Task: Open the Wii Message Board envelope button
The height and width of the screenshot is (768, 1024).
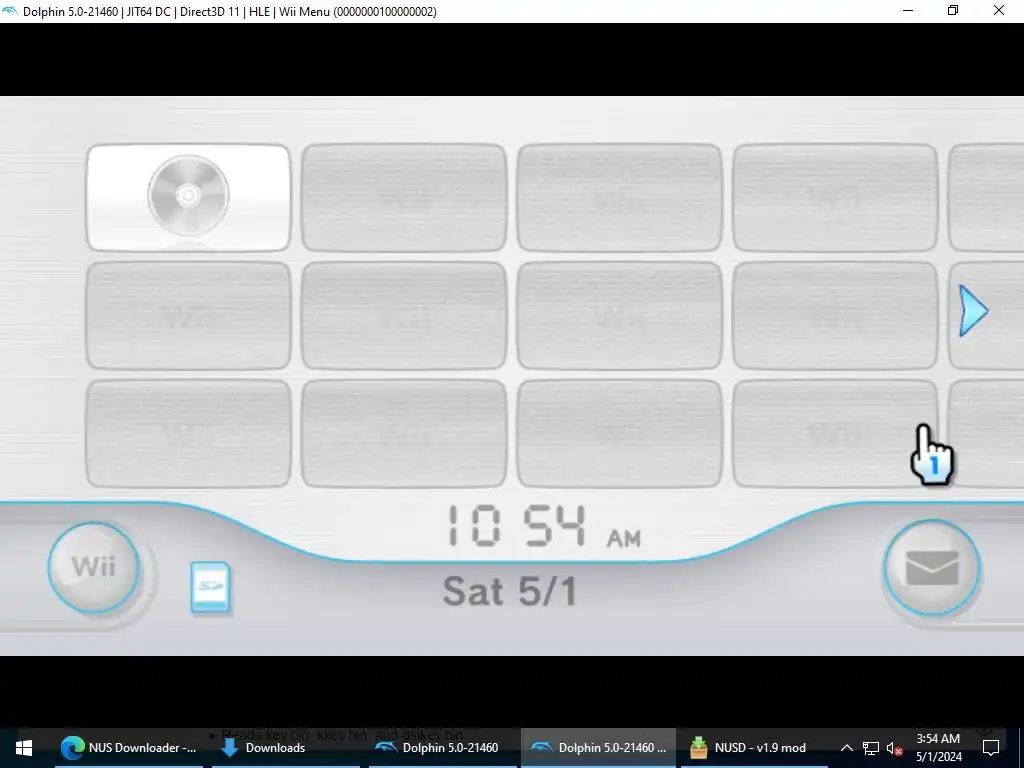Action: point(931,568)
